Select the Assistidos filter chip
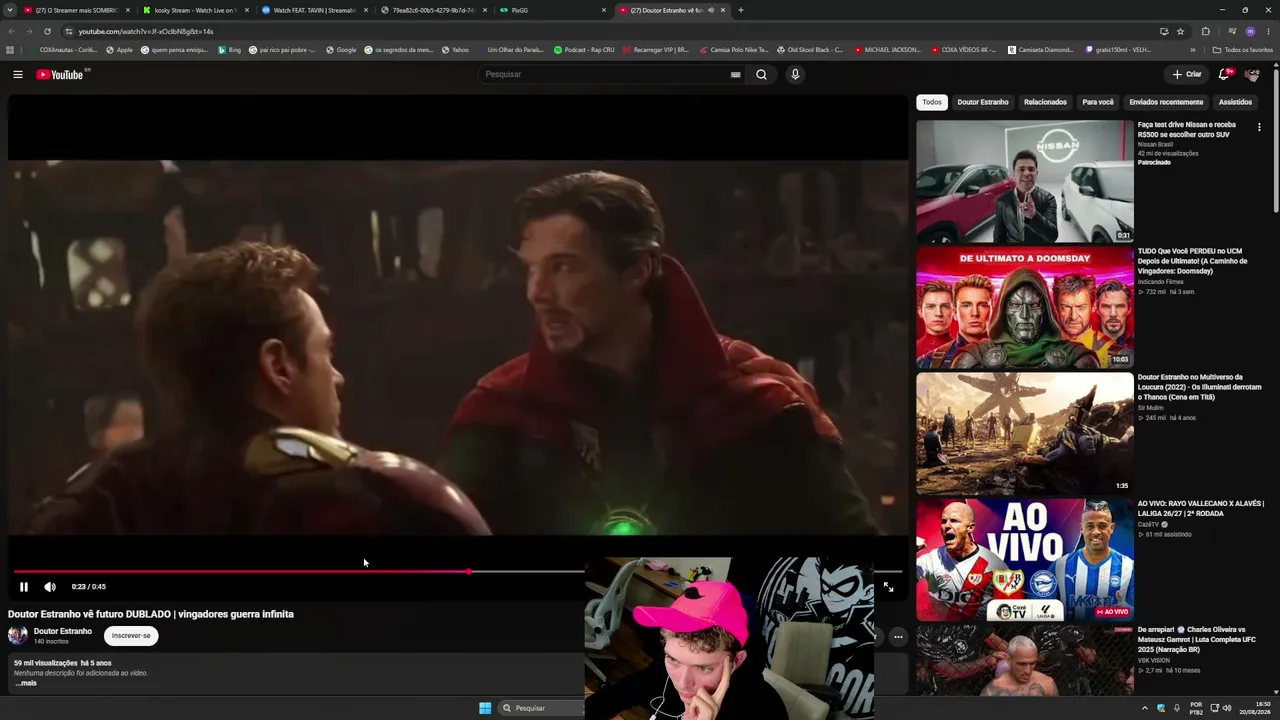1280x720 pixels. point(1235,102)
